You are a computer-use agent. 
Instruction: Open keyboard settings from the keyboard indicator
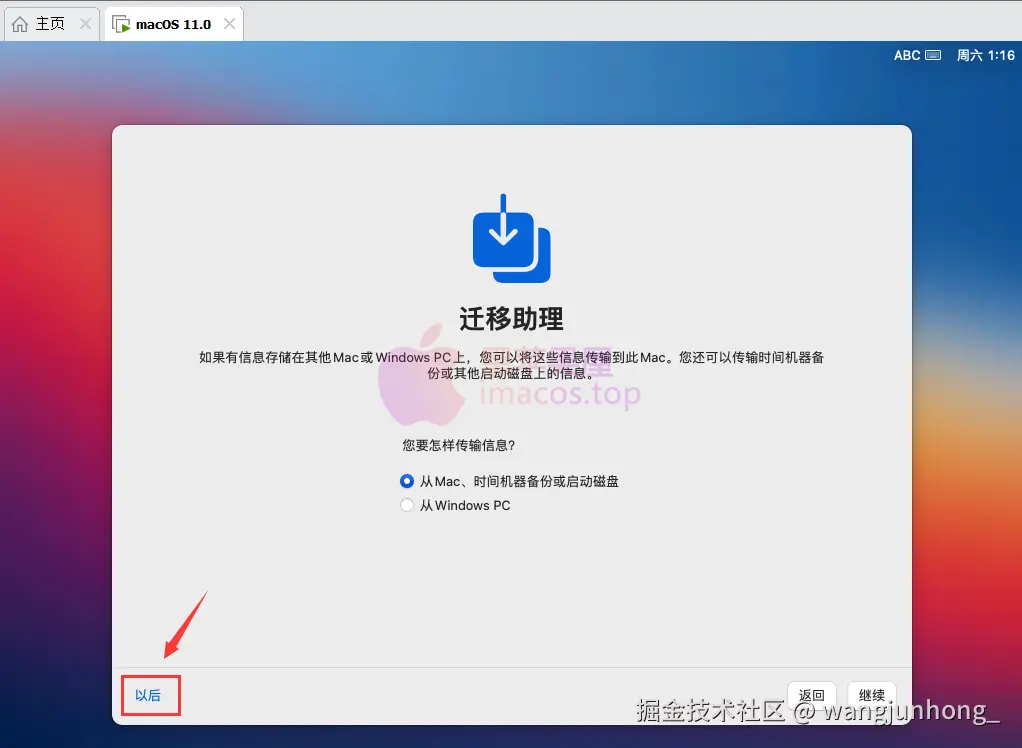(936, 56)
